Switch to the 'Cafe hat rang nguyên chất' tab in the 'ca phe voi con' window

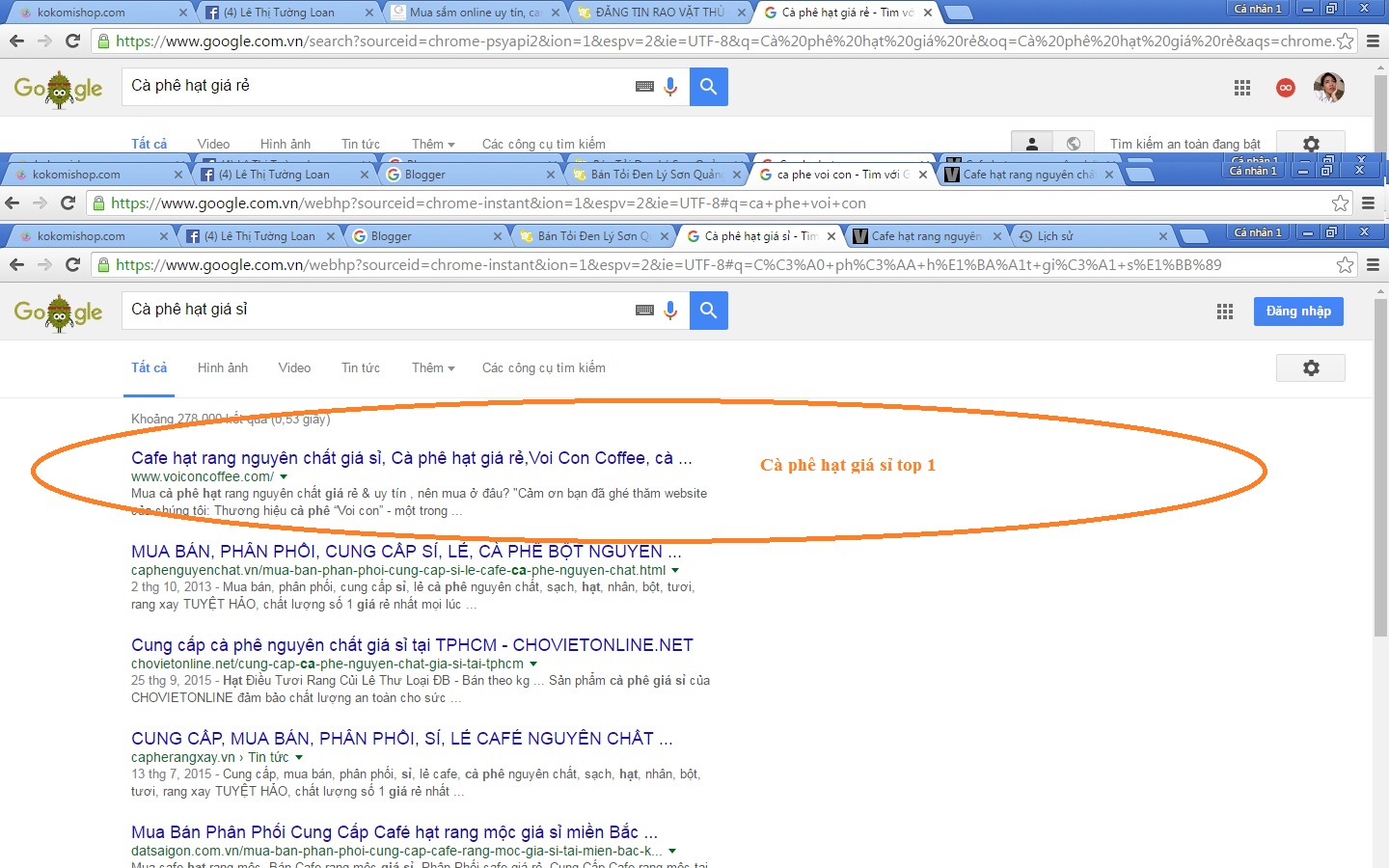coord(1028,175)
